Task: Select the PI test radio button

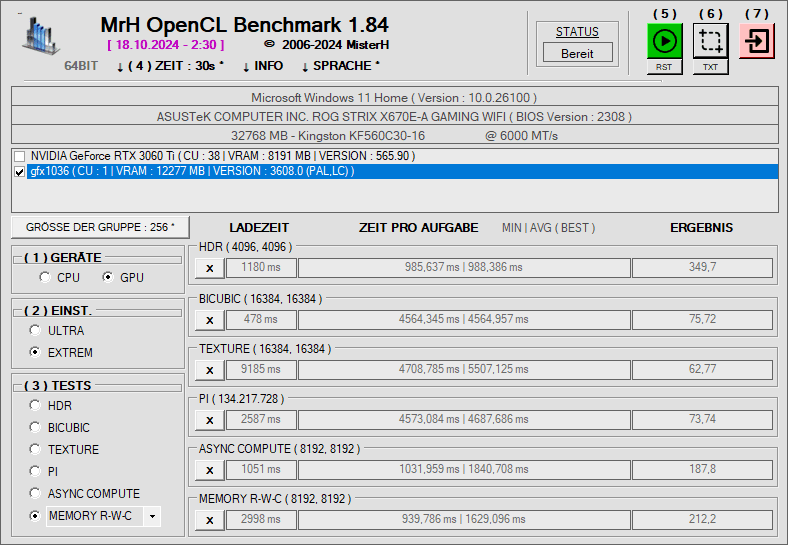Action: pyautogui.click(x=35, y=471)
